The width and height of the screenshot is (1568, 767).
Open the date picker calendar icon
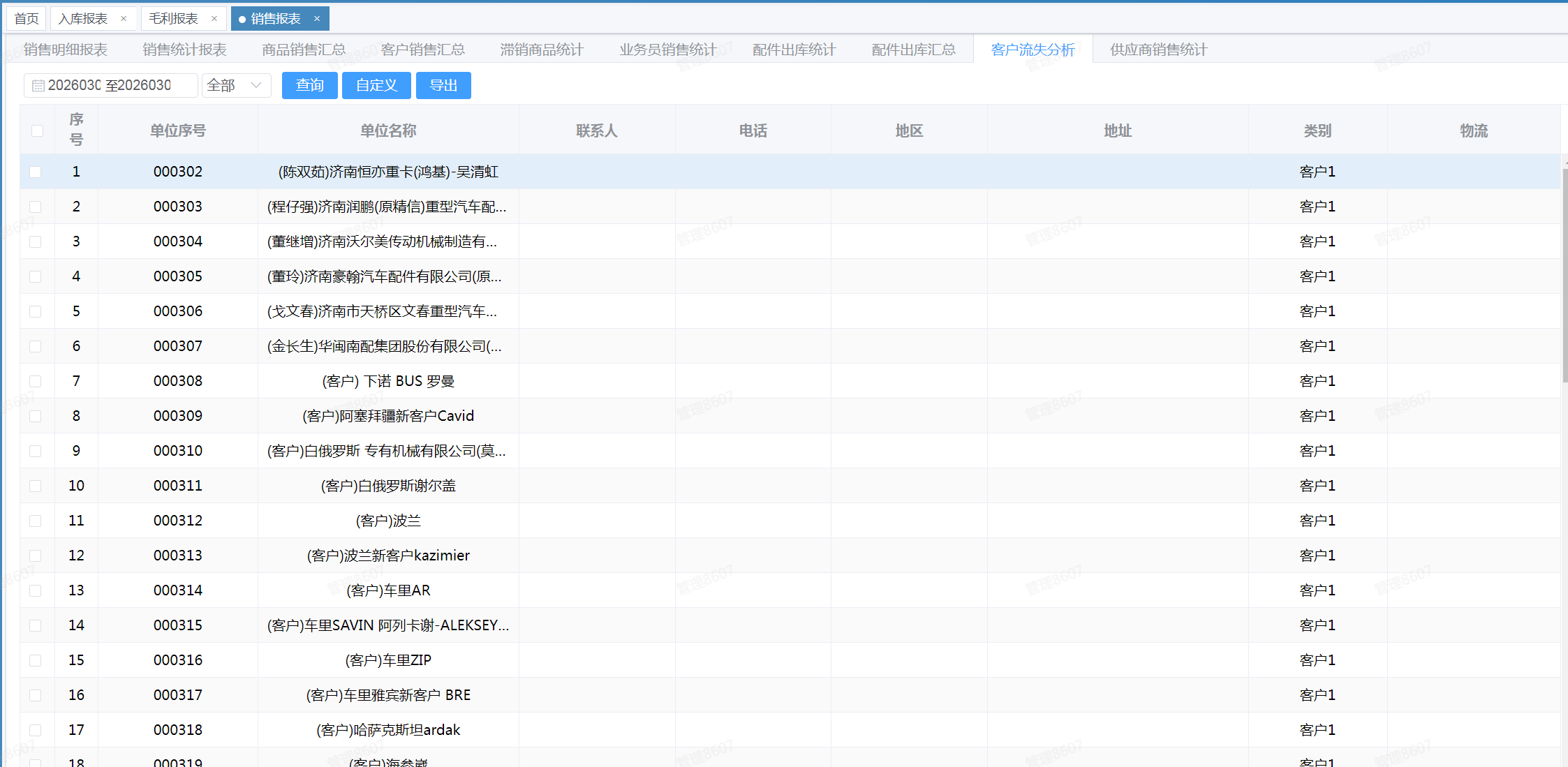(x=37, y=84)
